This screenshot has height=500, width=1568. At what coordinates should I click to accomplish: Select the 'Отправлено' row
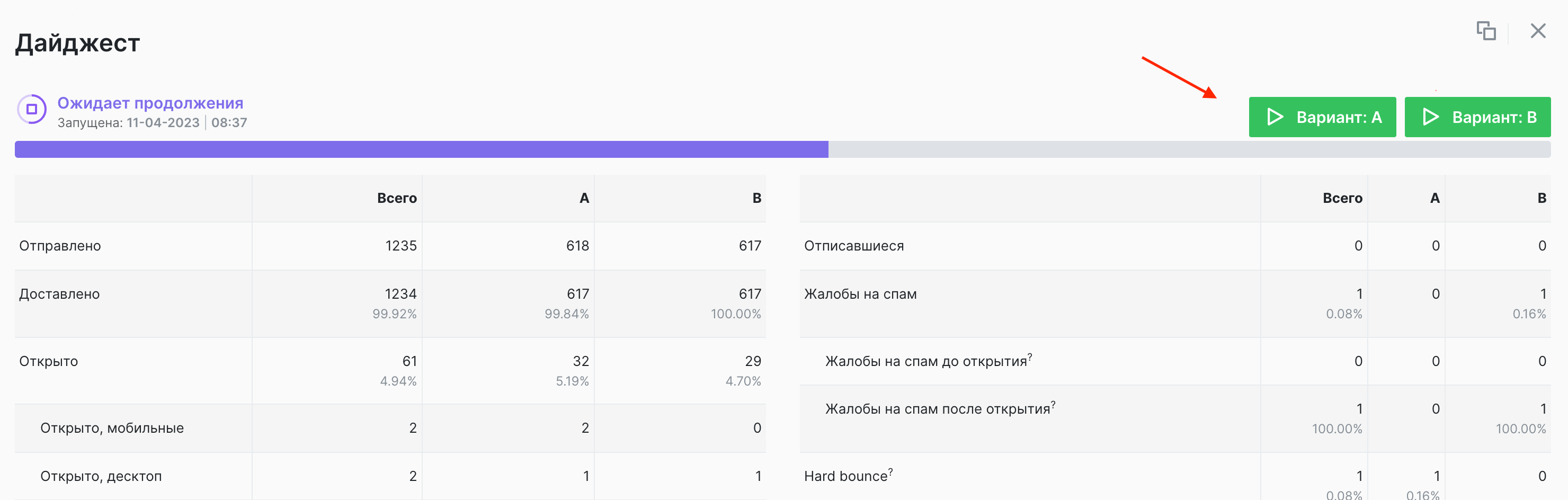pyautogui.click(x=60, y=246)
